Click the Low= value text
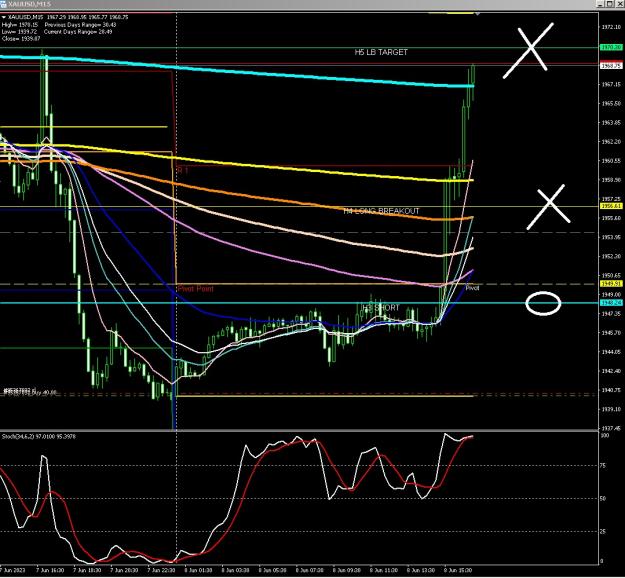The width and height of the screenshot is (625, 578). click(19, 31)
